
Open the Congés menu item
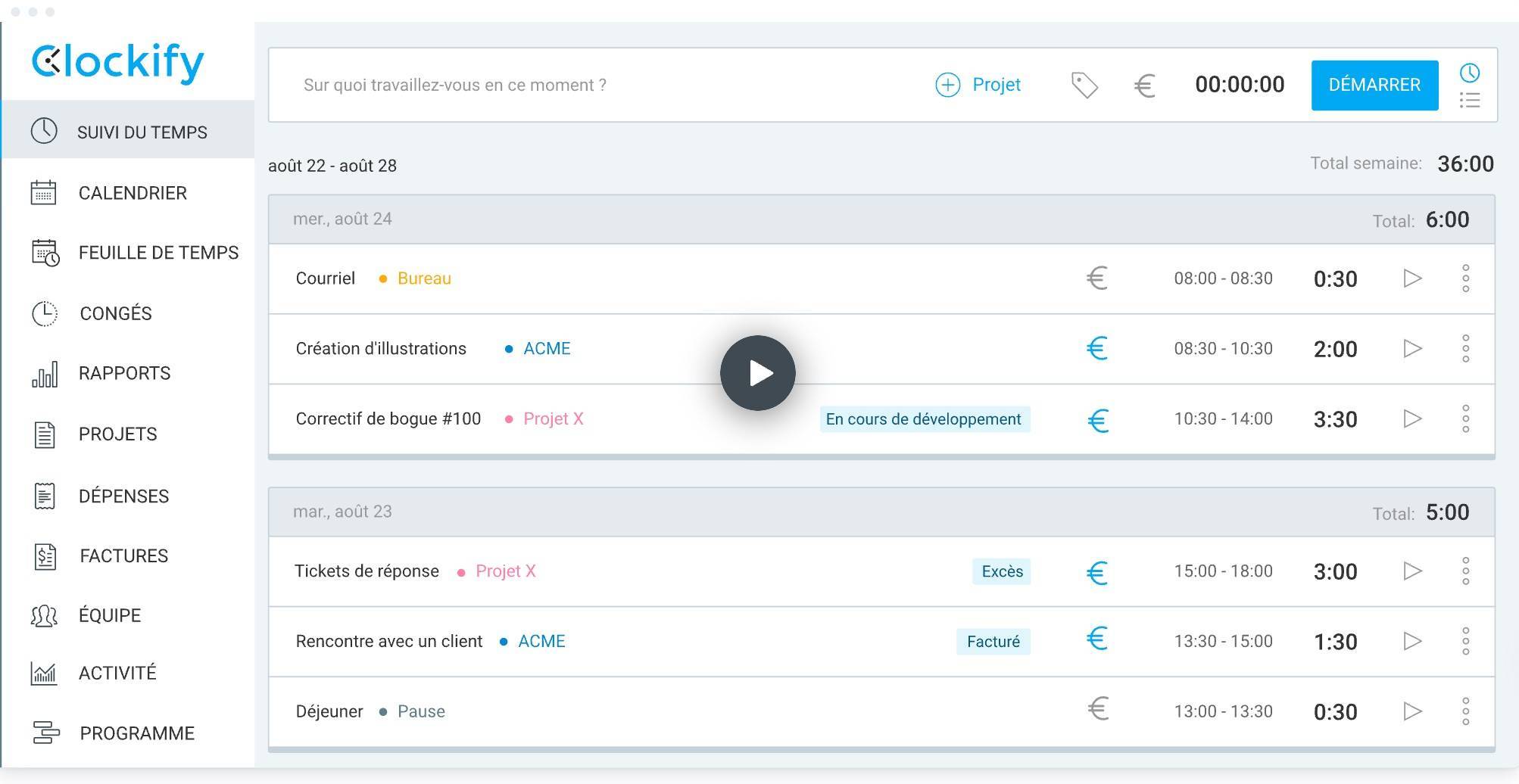43,313
